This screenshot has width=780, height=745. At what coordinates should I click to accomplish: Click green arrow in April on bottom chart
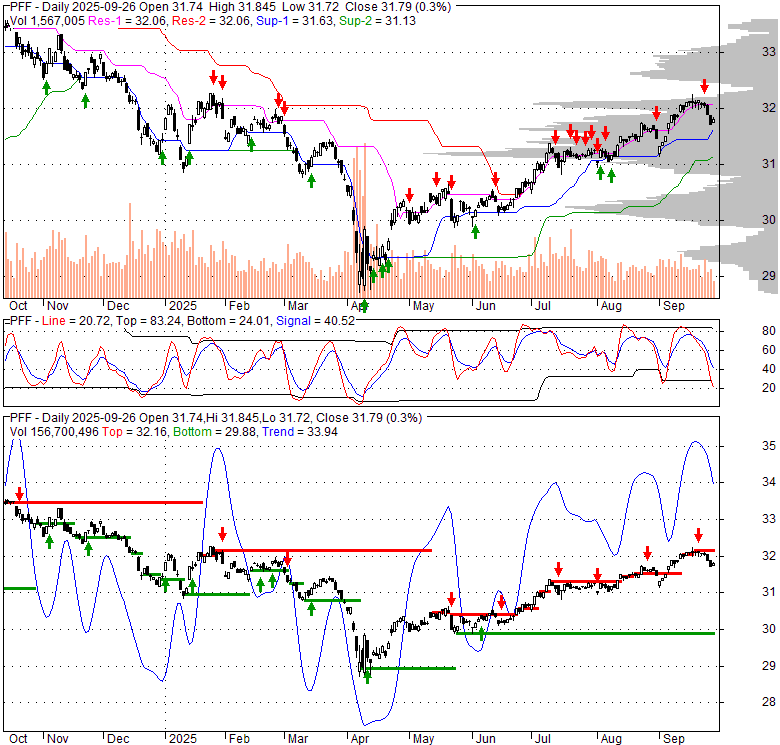pos(367,676)
